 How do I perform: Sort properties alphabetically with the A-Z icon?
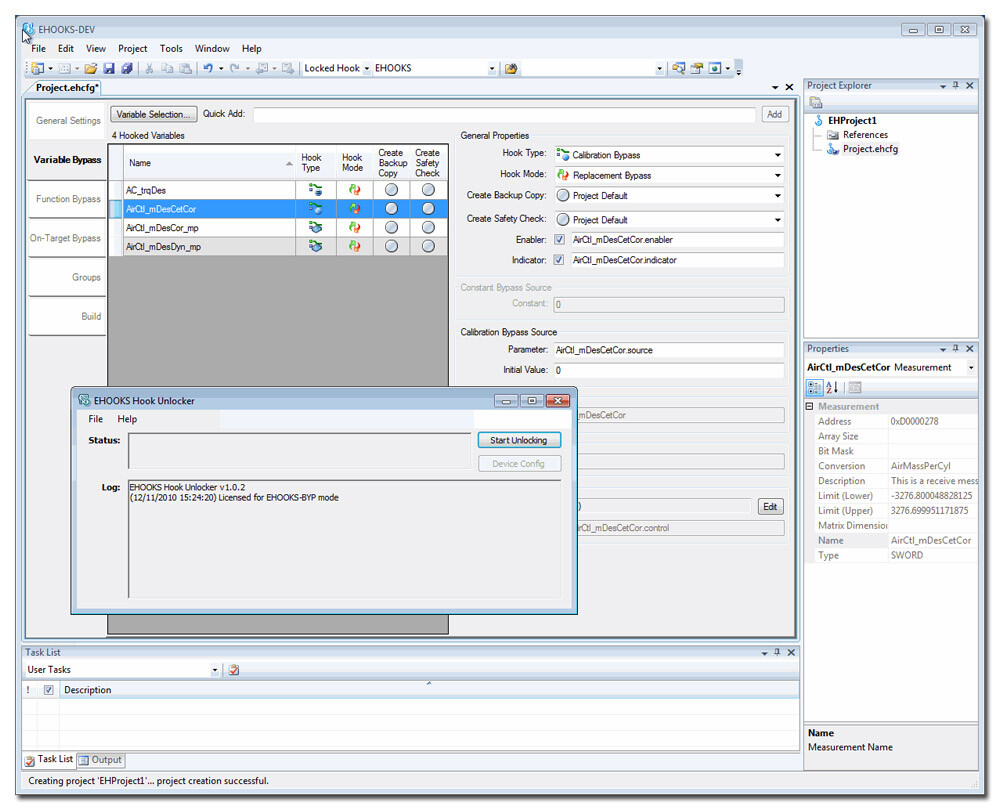(832, 387)
